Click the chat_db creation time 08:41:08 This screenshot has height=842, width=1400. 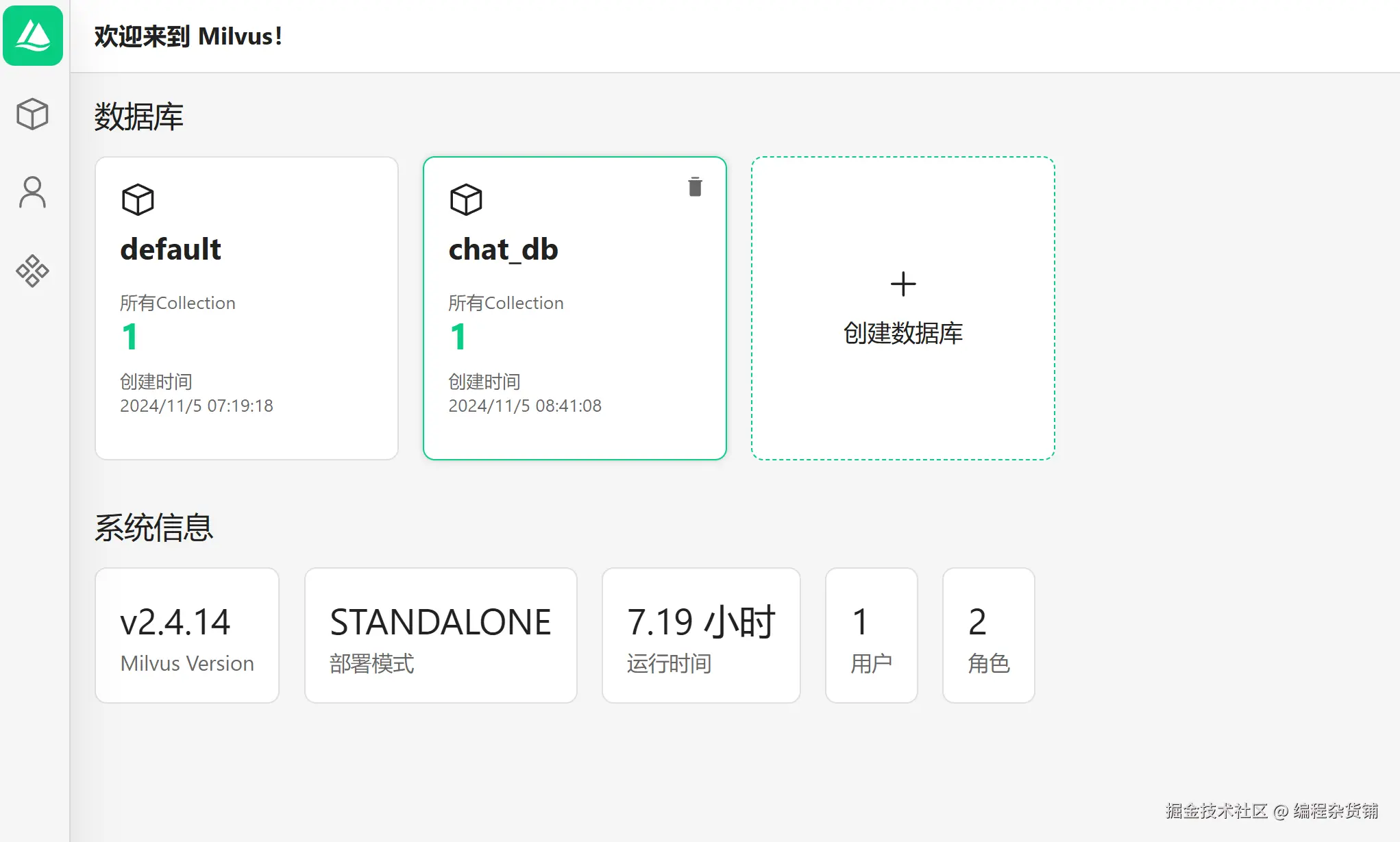525,406
